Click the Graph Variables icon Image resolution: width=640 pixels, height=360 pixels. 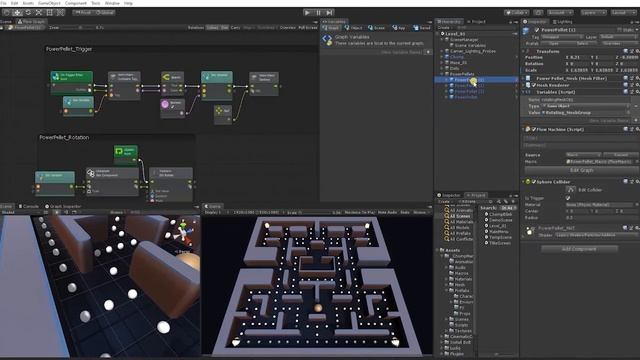tap(327, 40)
